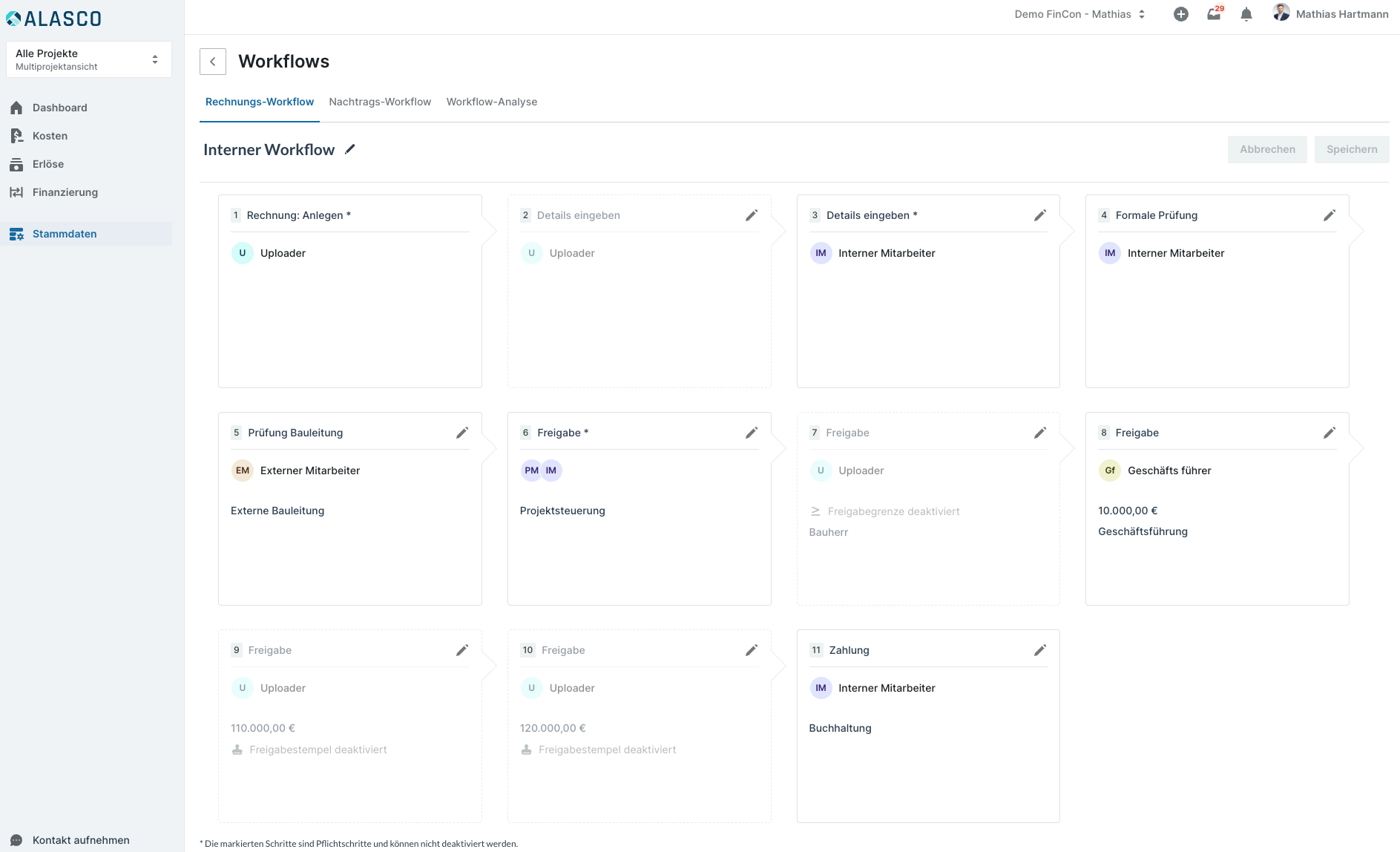Open the inbox icon with 29 badge
This screenshot has height=852, width=1400.
pos(1213,14)
